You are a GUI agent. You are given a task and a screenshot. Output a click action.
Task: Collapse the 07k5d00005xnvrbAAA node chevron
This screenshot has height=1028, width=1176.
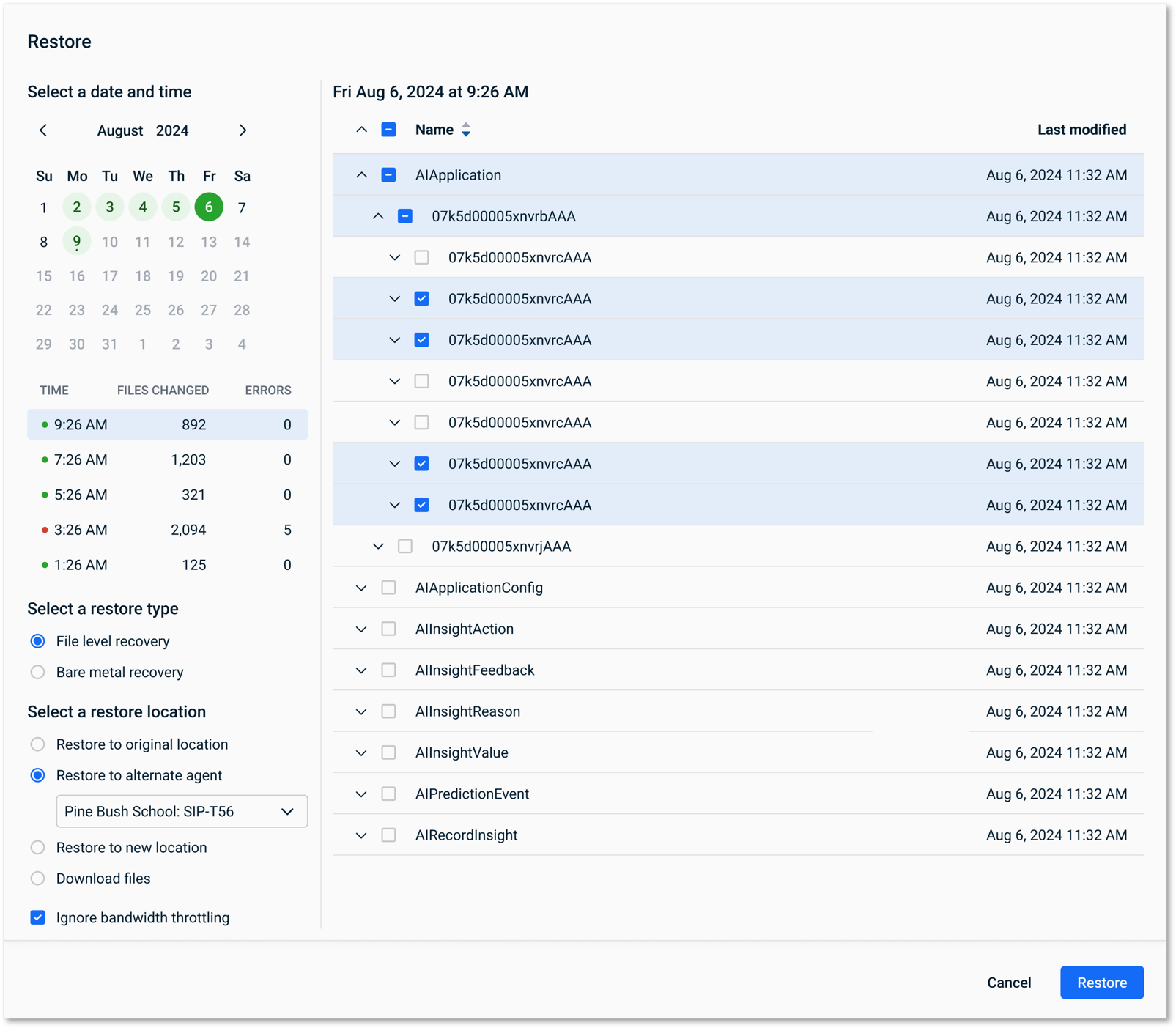[x=378, y=216]
